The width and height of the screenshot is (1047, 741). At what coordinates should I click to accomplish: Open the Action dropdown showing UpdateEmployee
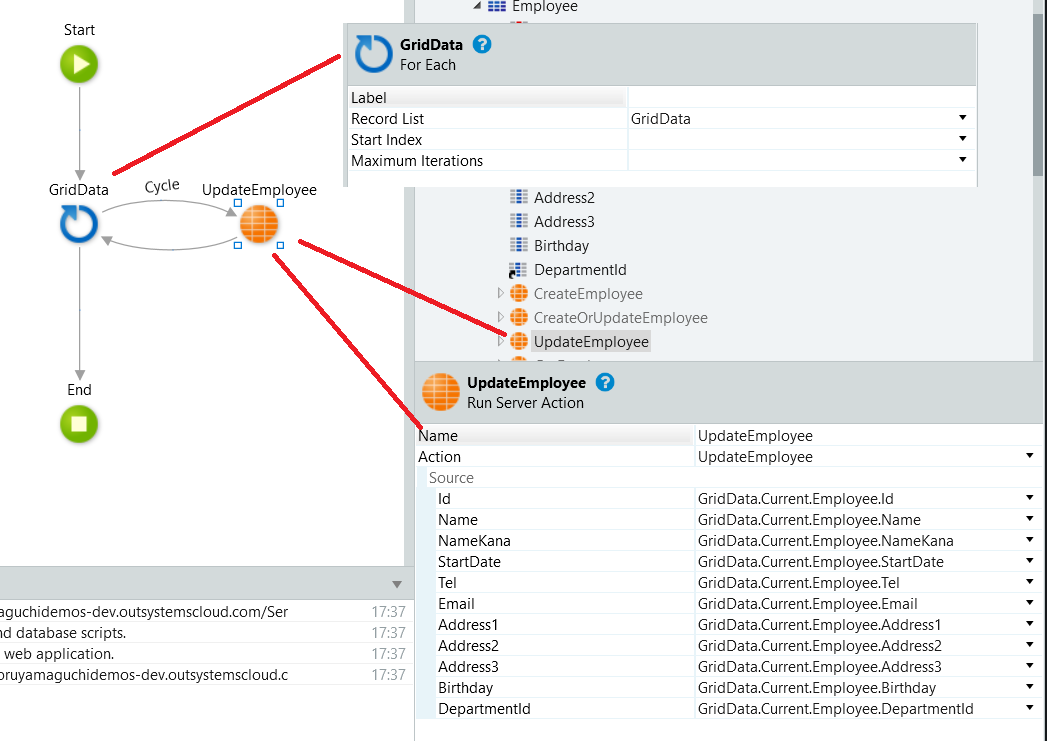pos(1031,456)
